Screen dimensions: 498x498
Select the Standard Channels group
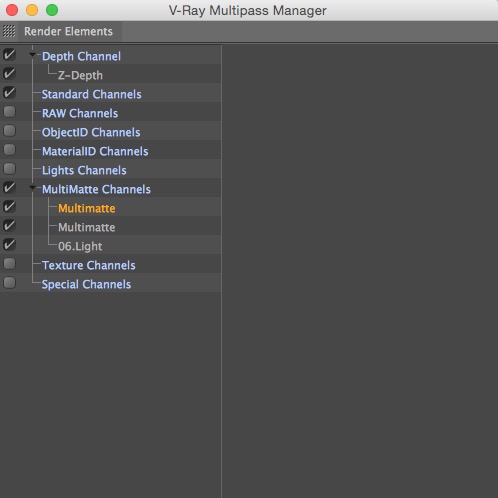click(92, 94)
